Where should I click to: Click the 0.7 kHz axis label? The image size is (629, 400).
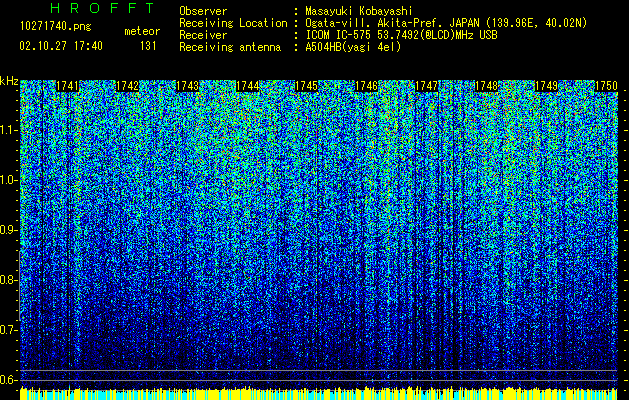click(9, 330)
